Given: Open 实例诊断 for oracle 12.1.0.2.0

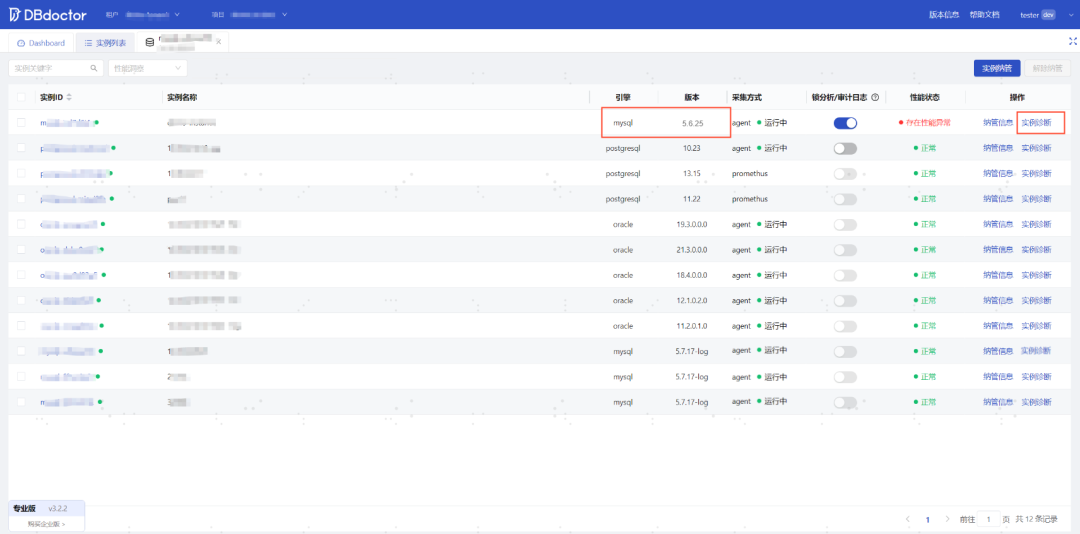Looking at the screenshot, I should [x=1036, y=300].
